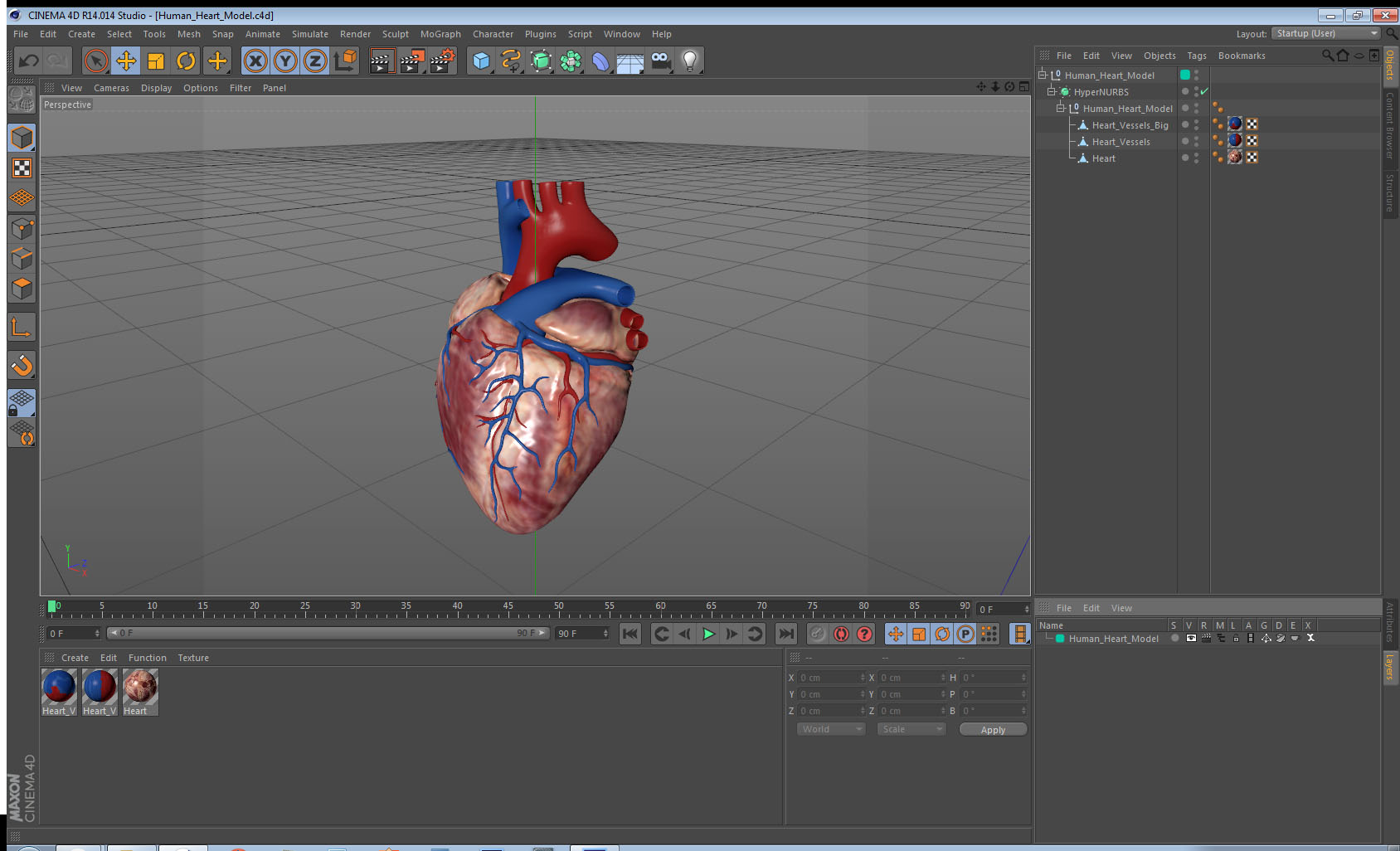Select the Heart_Vessels_Big object
This screenshot has width=1400, height=851.
click(x=1130, y=125)
